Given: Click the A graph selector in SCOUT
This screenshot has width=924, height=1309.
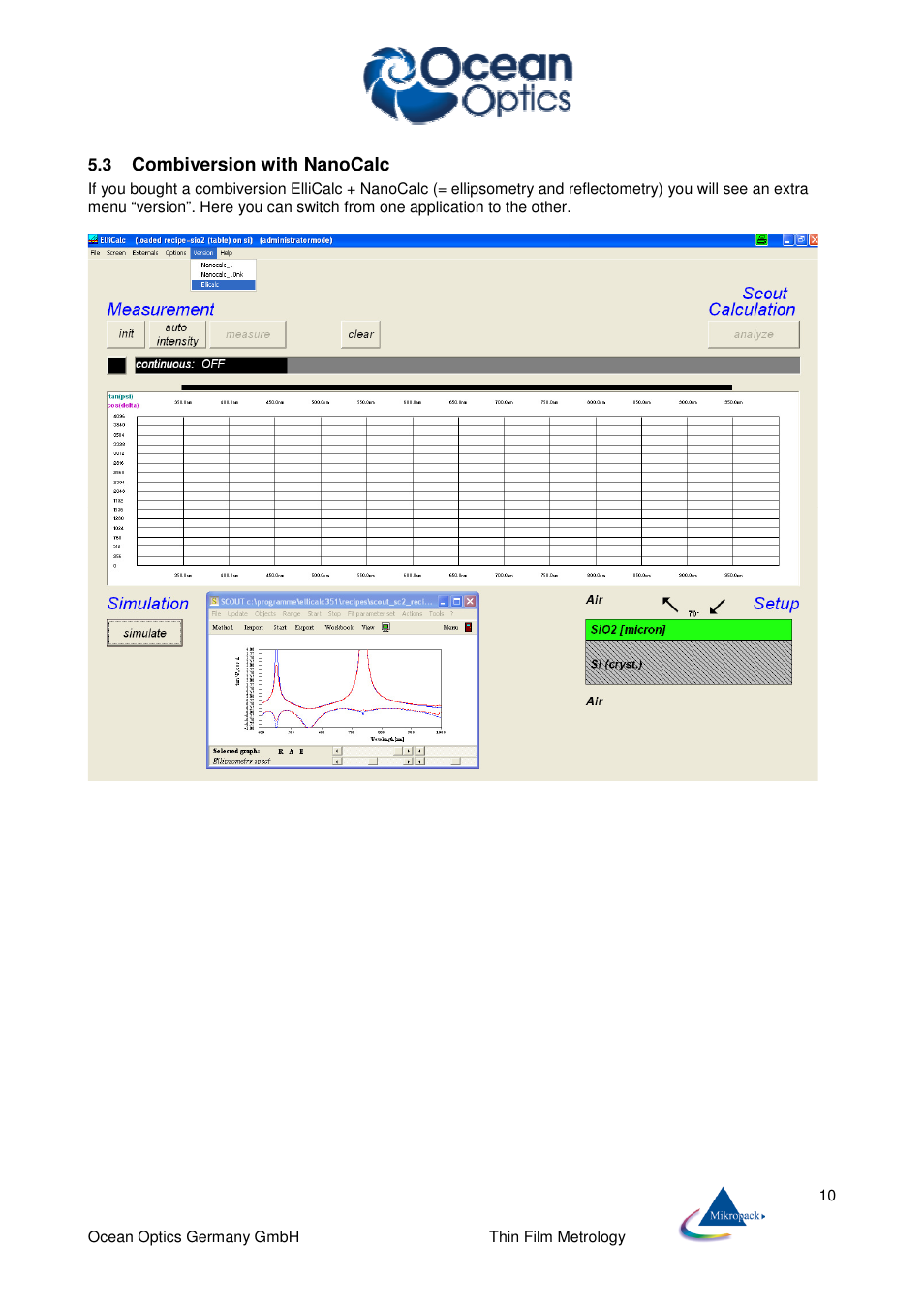Looking at the screenshot, I should [x=291, y=751].
